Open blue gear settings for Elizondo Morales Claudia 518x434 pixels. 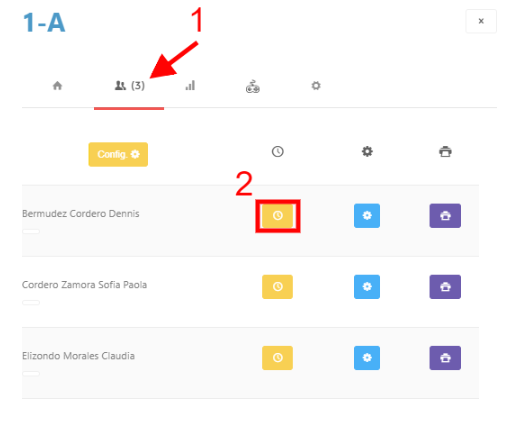coord(367,358)
